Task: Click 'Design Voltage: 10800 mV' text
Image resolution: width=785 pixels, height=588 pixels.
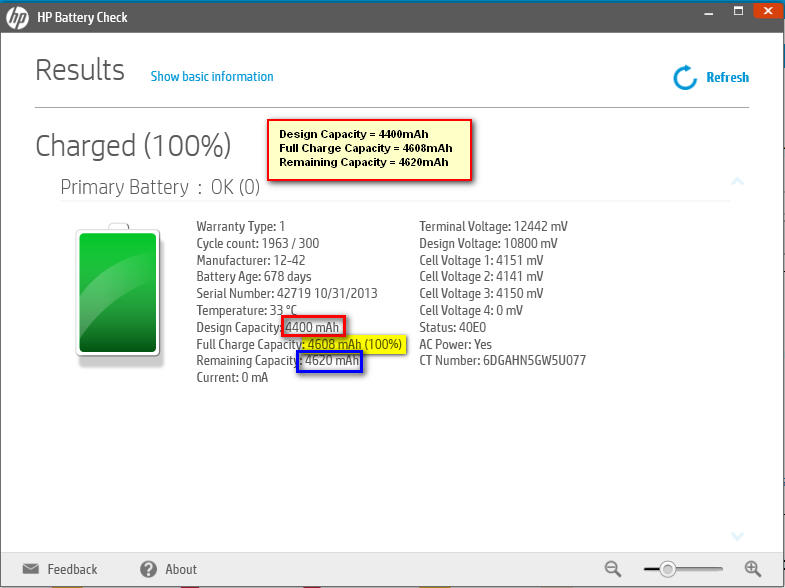Action: click(489, 244)
